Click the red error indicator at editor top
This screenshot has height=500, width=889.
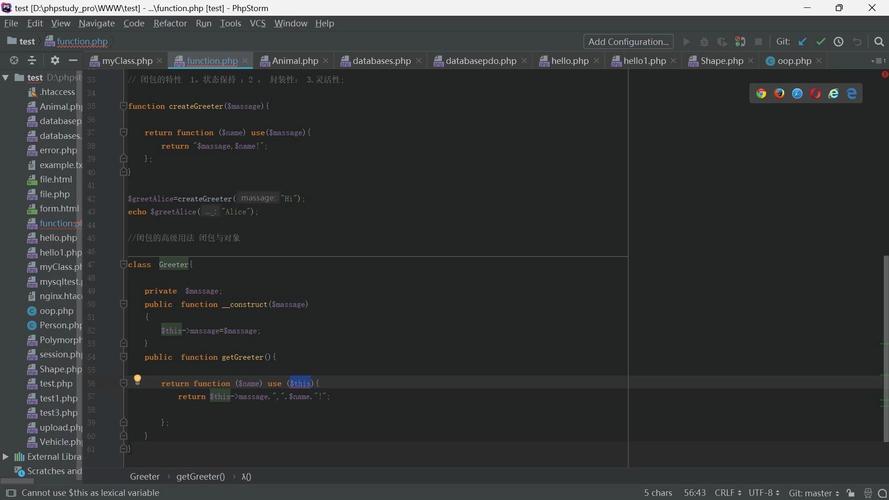[x=884, y=74]
